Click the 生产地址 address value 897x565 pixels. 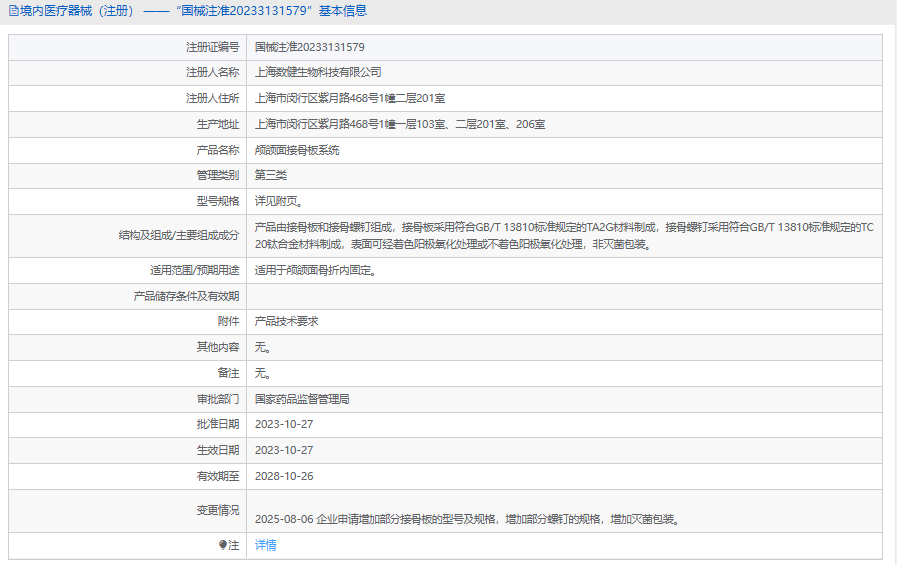pos(400,124)
